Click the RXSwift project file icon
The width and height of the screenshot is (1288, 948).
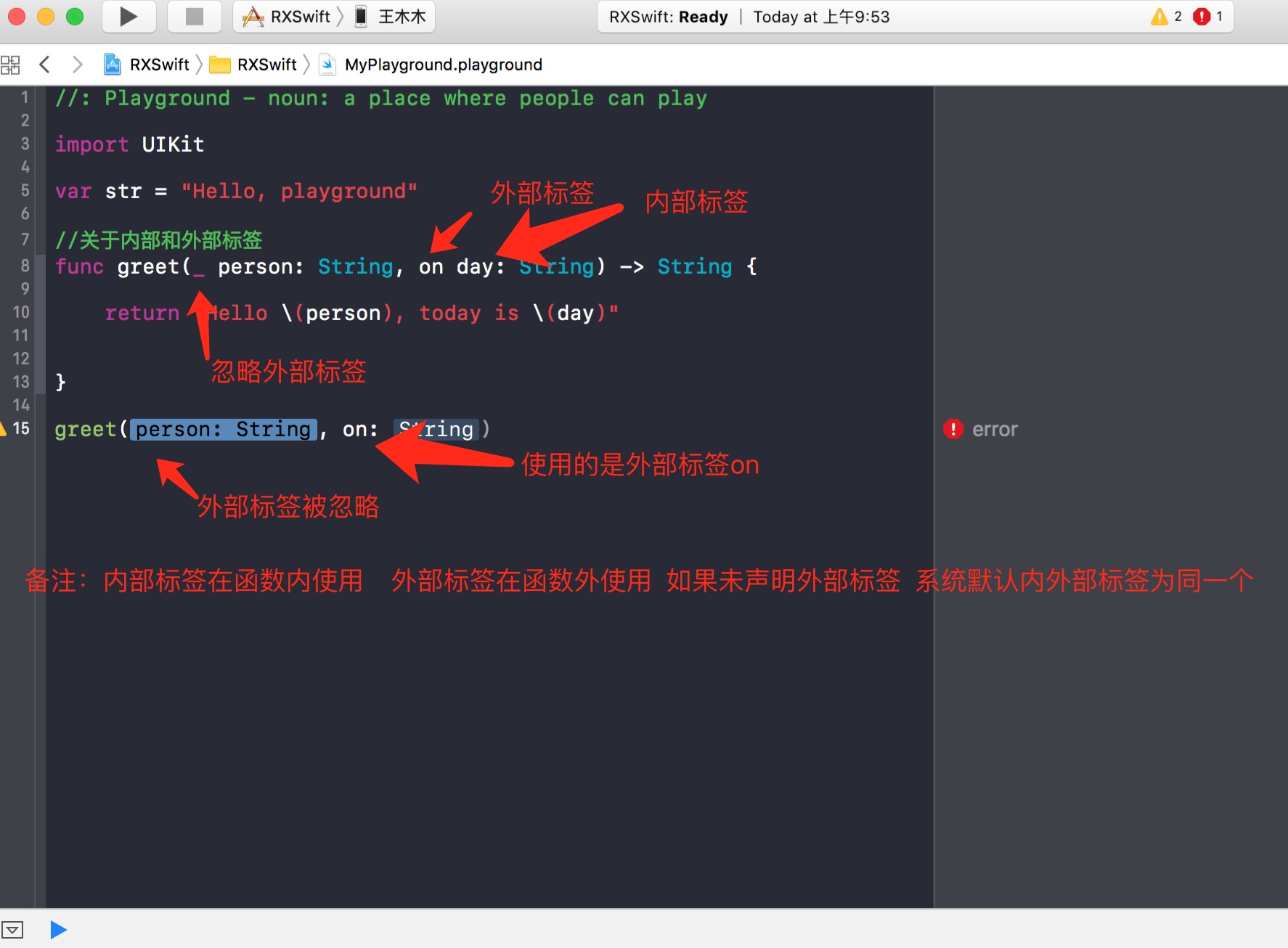pyautogui.click(x=113, y=65)
